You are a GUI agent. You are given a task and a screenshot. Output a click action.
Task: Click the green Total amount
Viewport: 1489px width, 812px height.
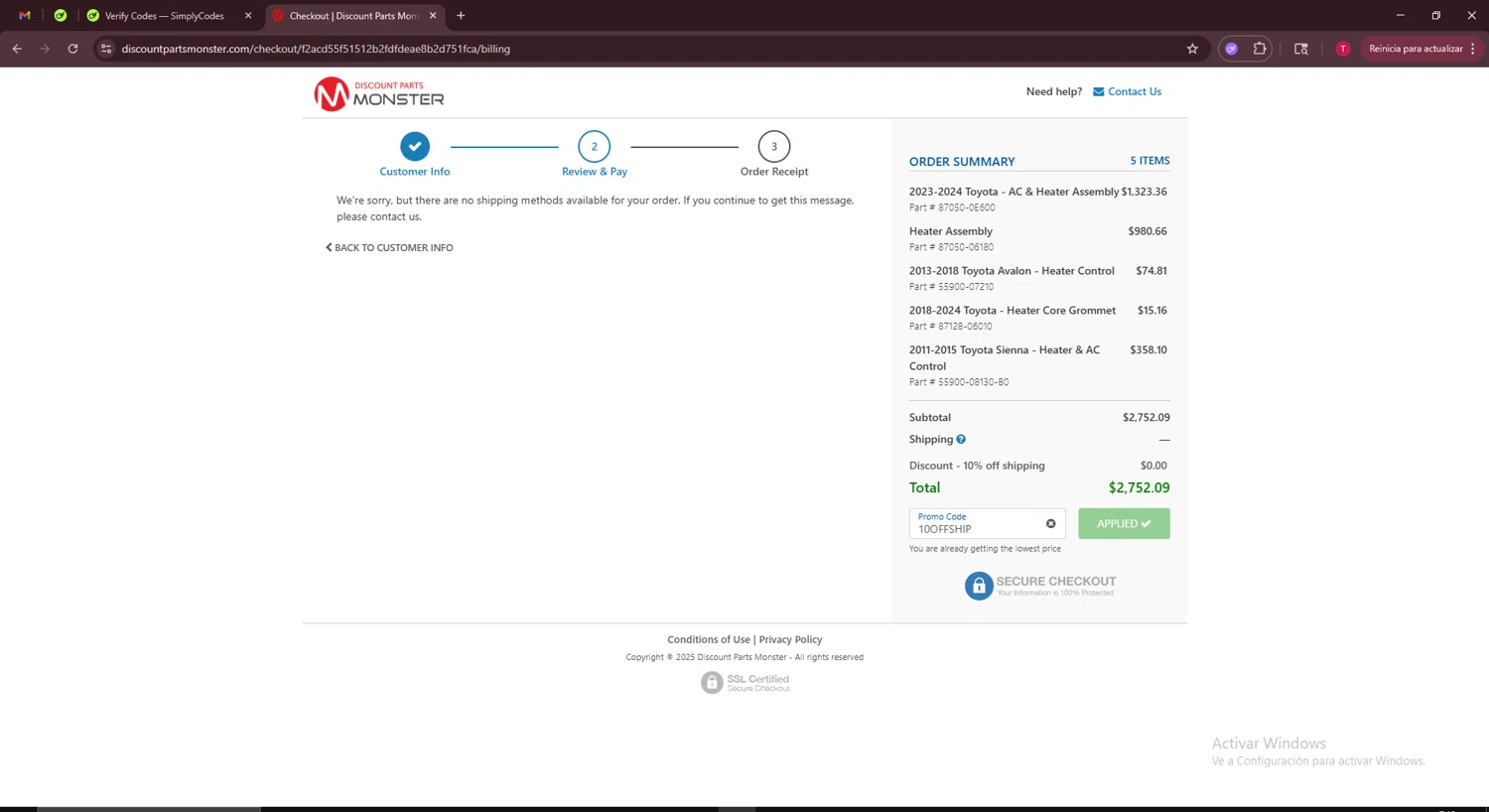[x=1139, y=488]
